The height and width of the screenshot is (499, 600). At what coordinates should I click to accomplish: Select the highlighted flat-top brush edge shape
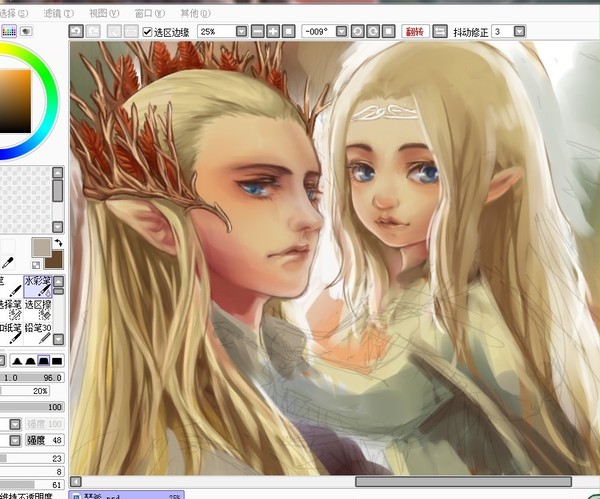(44, 360)
